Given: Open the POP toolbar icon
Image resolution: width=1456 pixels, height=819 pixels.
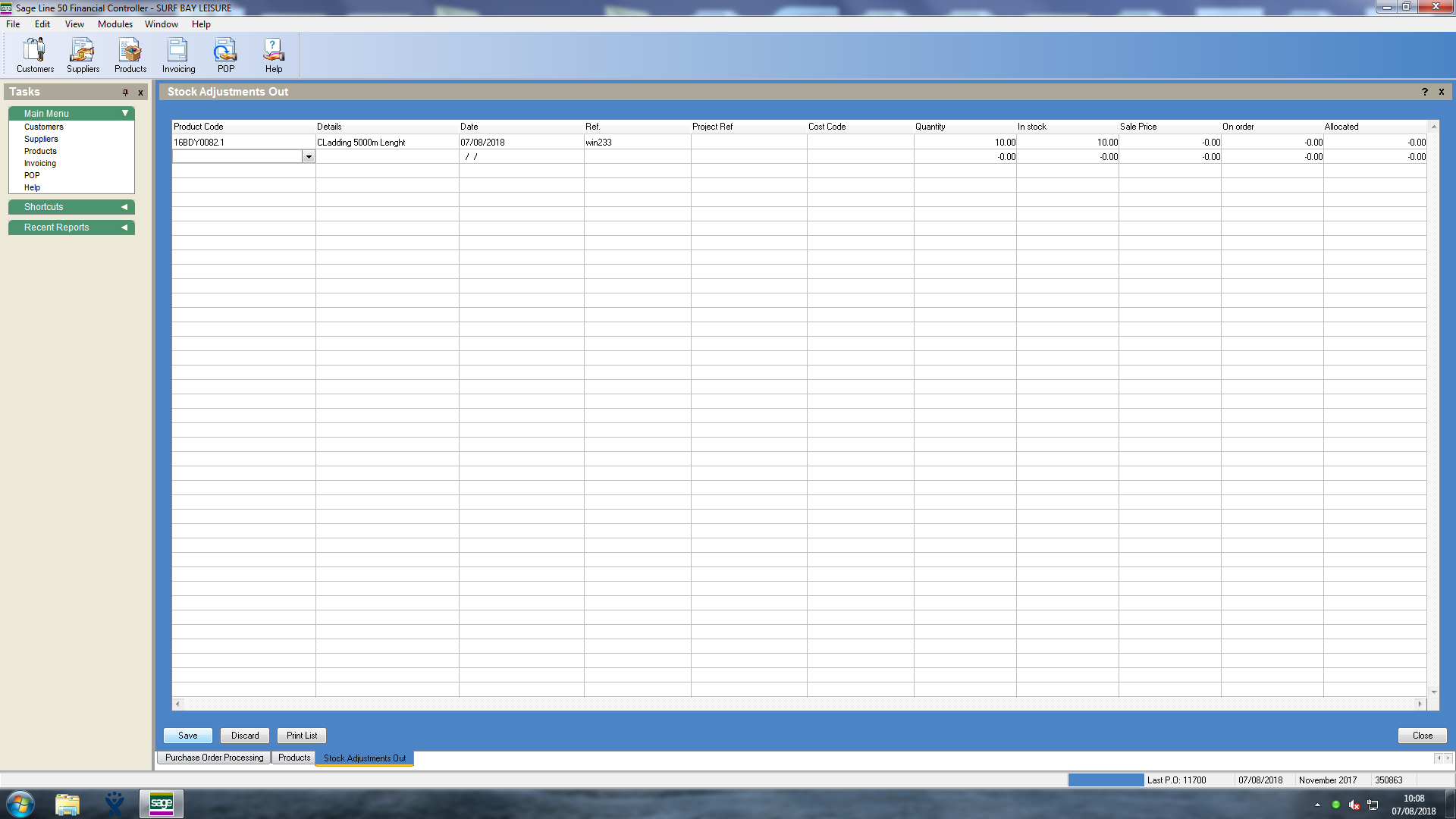Looking at the screenshot, I should [226, 55].
